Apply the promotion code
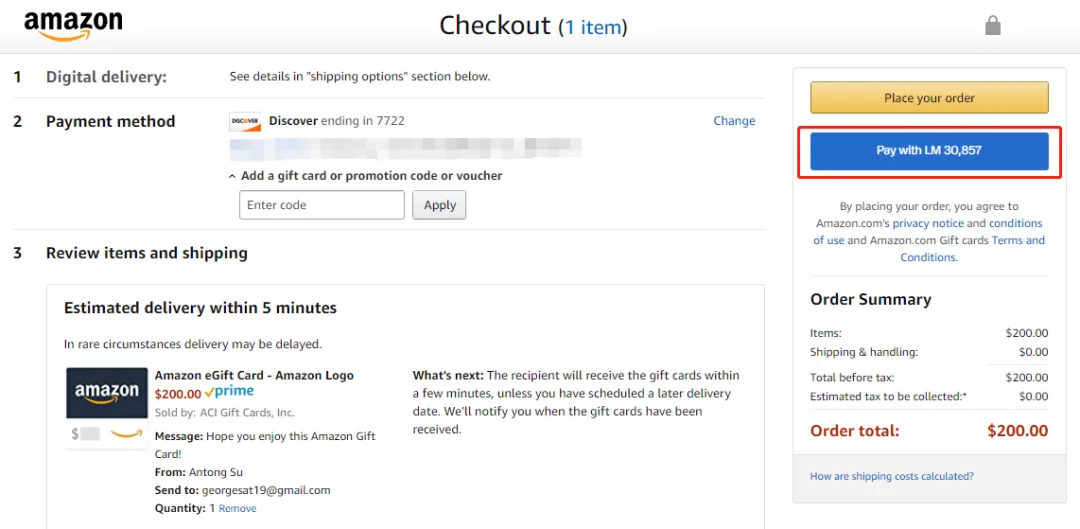The width and height of the screenshot is (1080, 529). (439, 205)
